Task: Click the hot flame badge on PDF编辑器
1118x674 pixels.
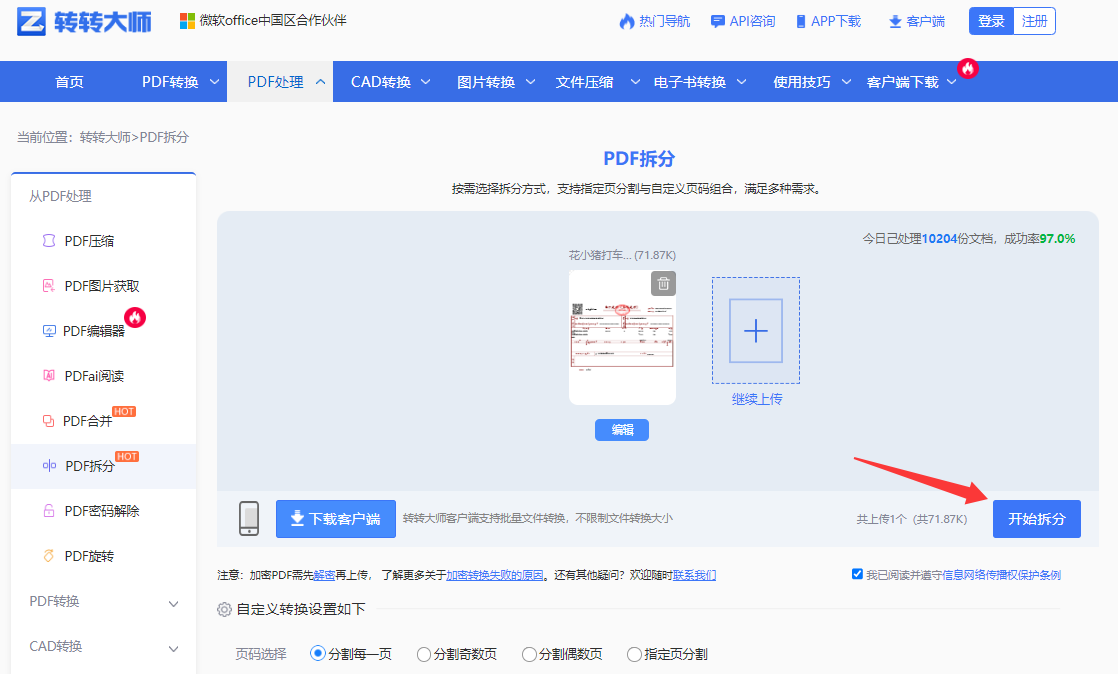Action: click(135, 317)
